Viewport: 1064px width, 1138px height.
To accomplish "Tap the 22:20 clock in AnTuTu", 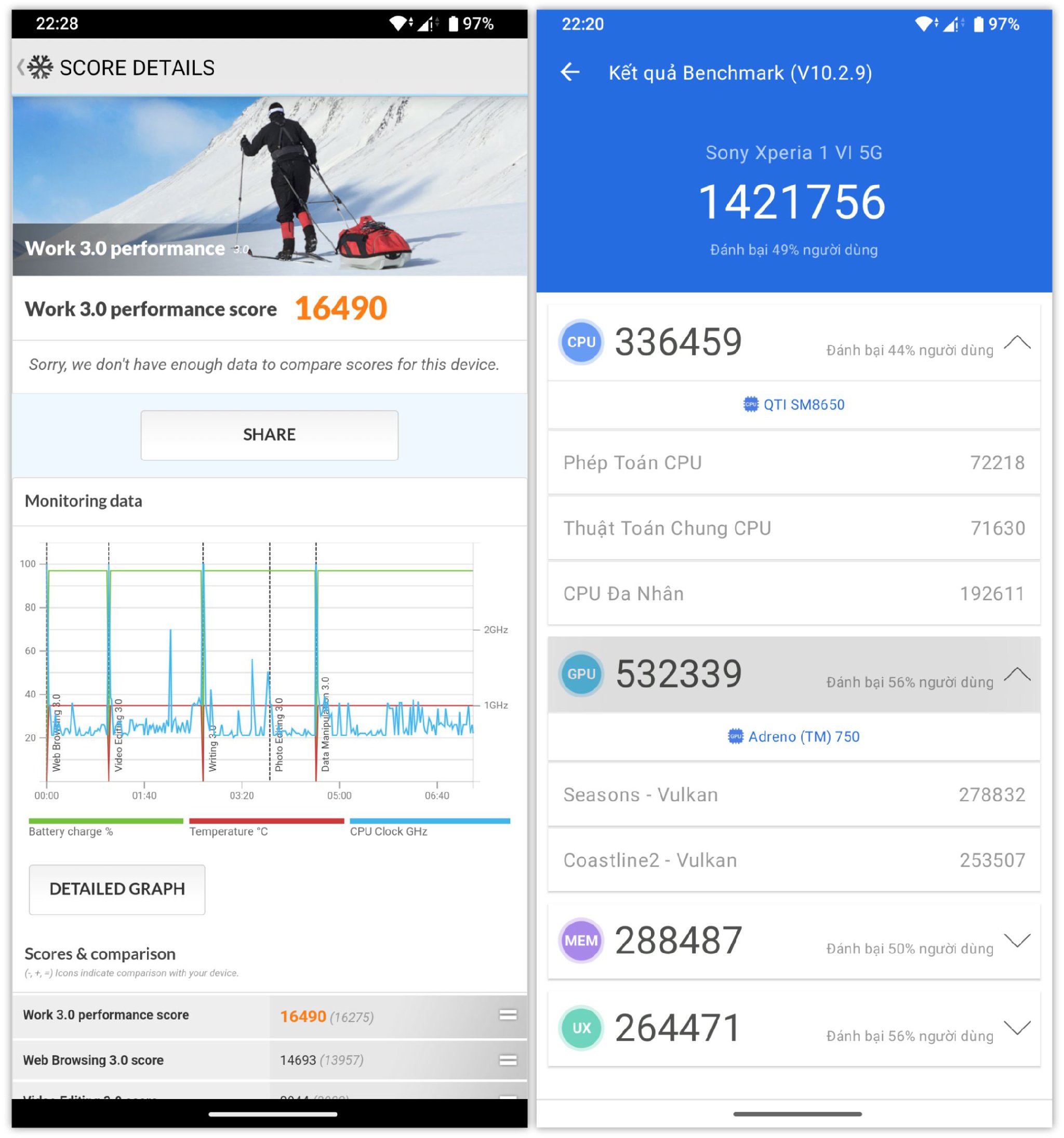I will [582, 24].
